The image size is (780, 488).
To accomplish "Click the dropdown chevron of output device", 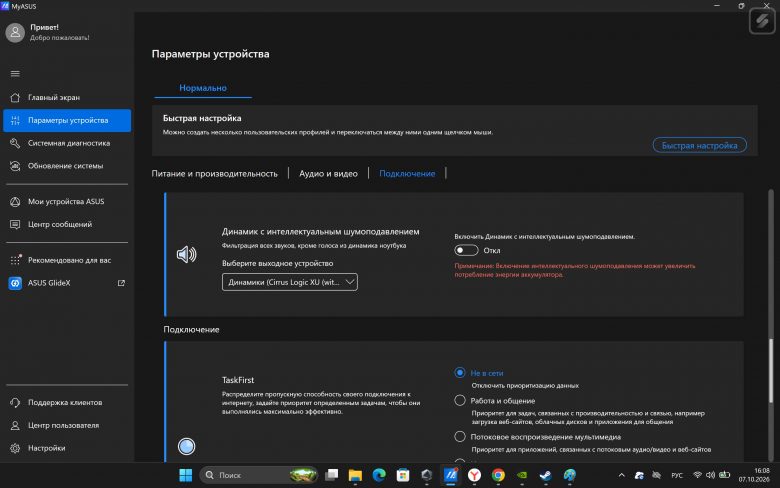I will [x=350, y=282].
